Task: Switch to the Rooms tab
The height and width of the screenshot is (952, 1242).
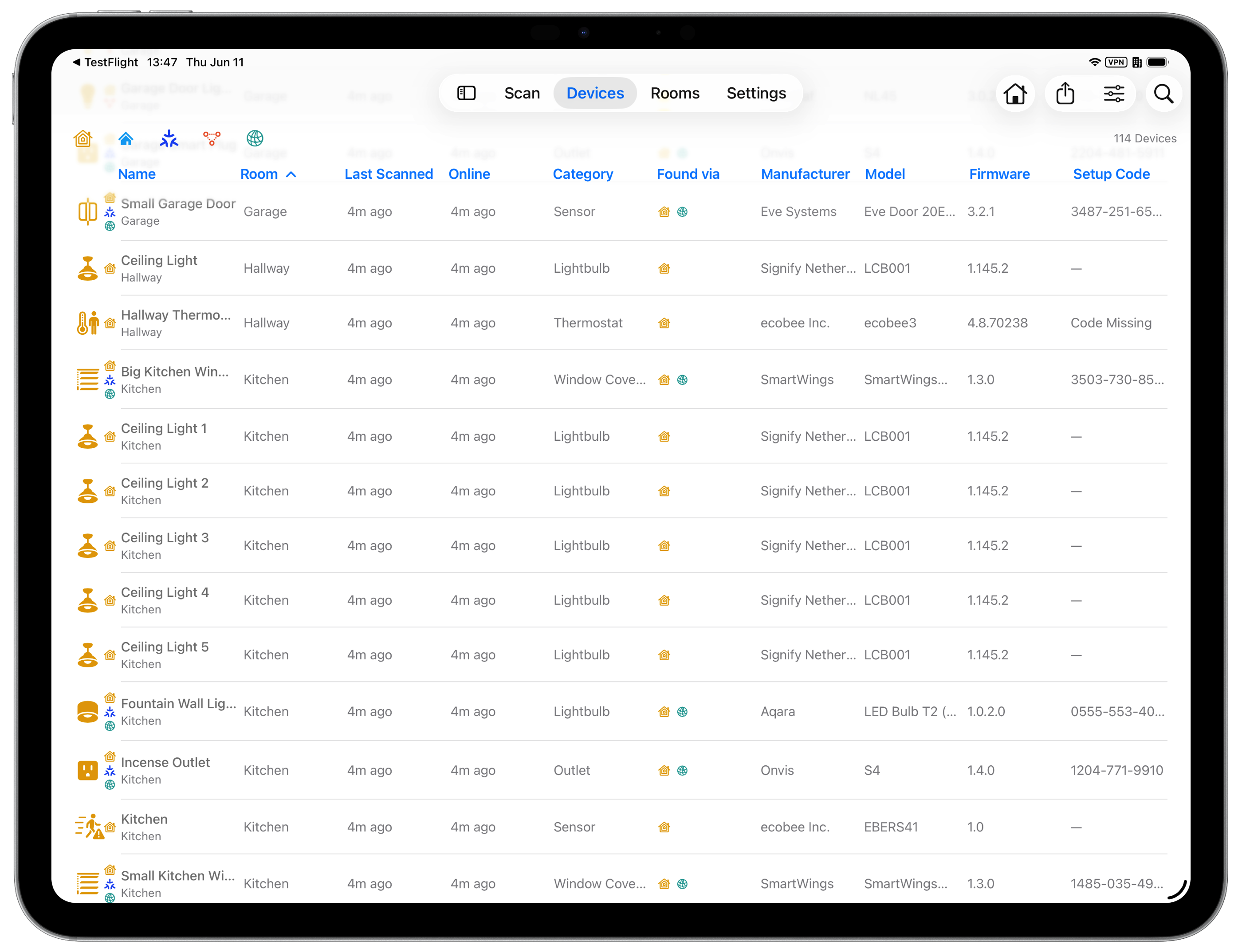Action: click(x=675, y=93)
